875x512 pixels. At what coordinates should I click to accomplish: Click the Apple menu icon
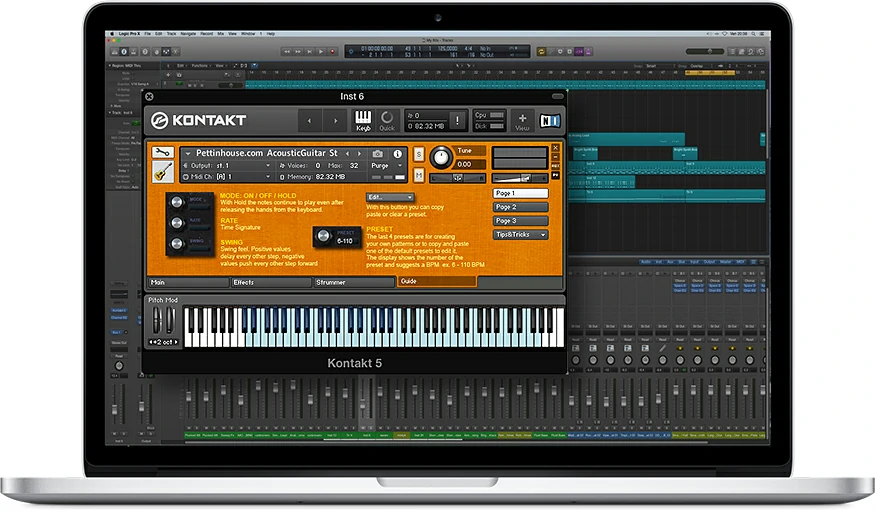(x=112, y=33)
